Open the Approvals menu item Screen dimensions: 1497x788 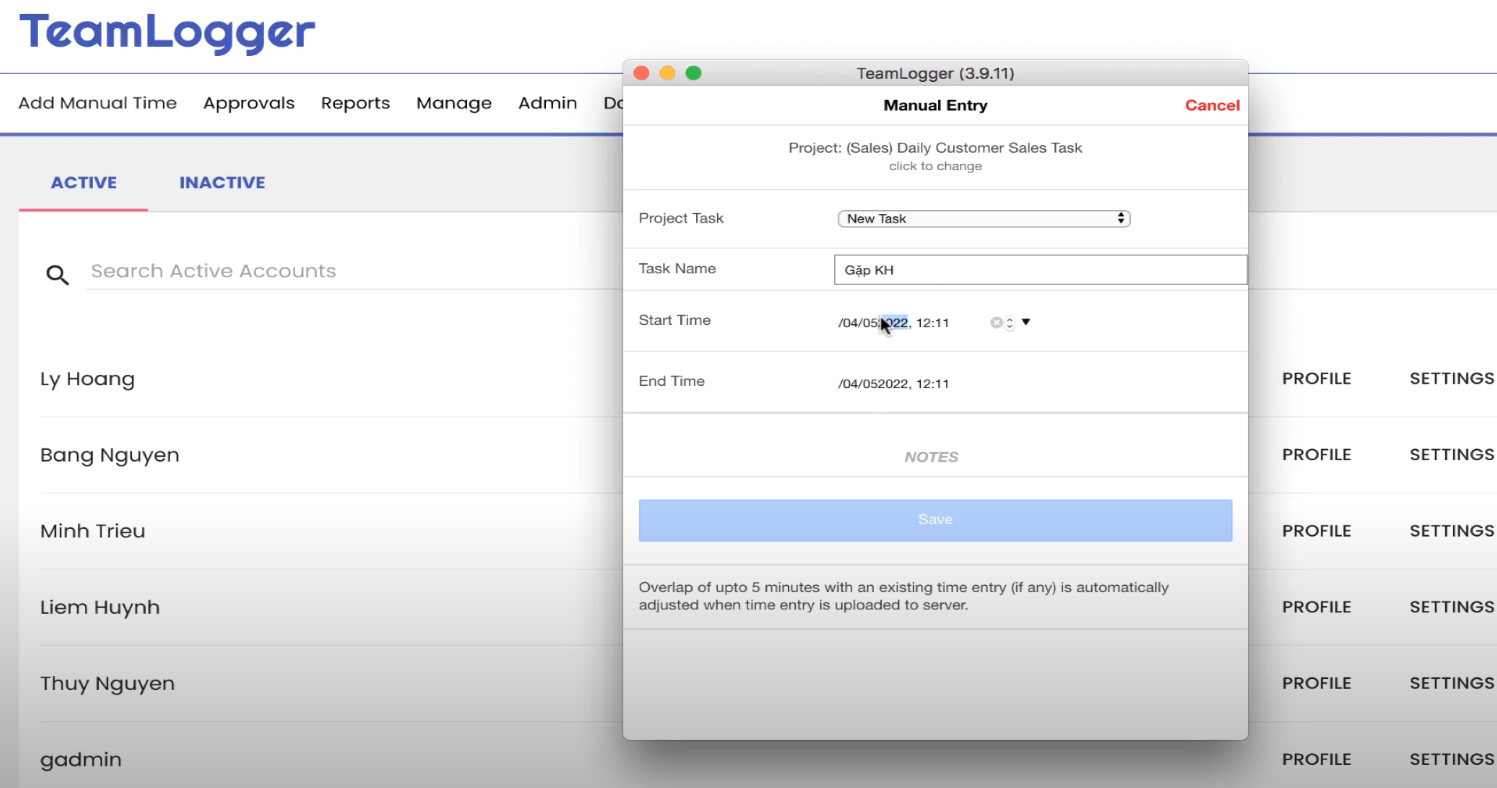tap(249, 103)
